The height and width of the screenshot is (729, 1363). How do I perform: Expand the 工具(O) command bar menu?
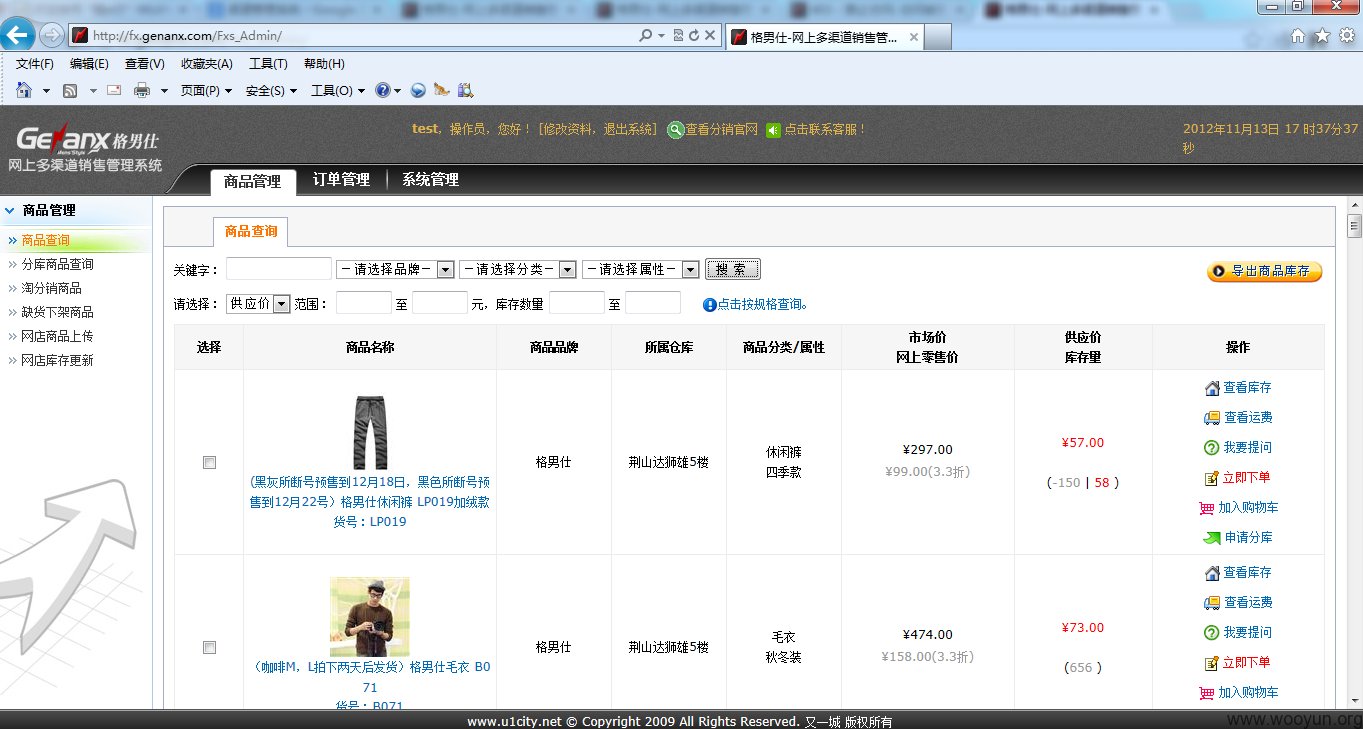[x=337, y=91]
